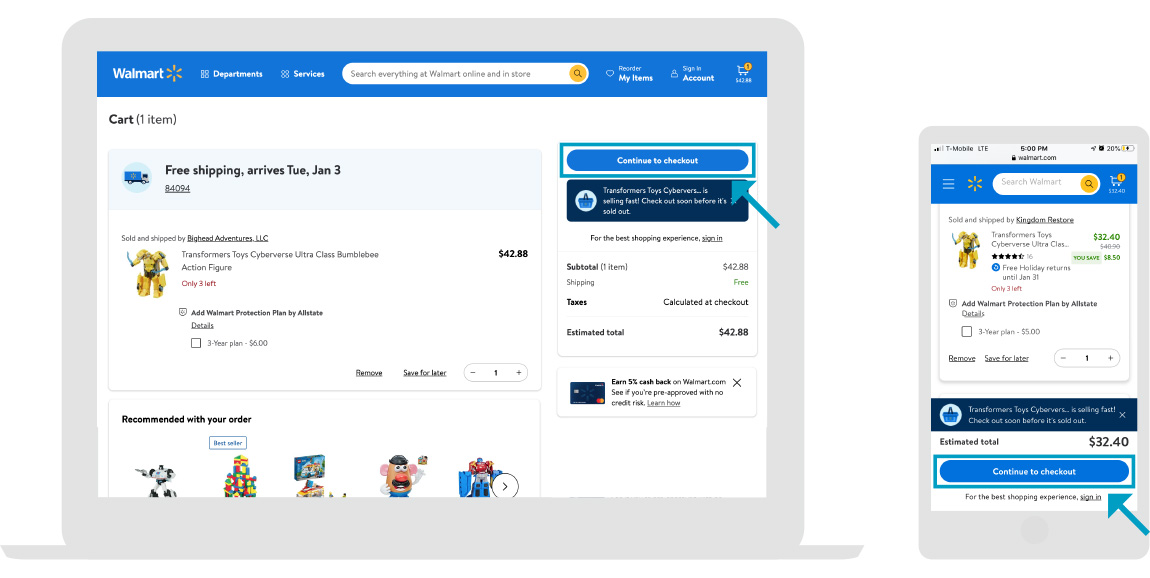Open Protection Plan Details on phone
This screenshot has width=1150, height=578.
tap(973, 313)
